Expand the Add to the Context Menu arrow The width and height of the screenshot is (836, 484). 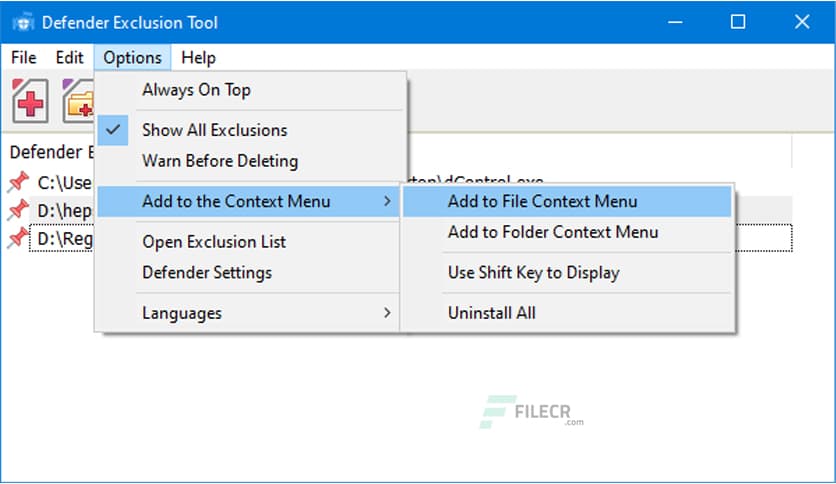388,201
